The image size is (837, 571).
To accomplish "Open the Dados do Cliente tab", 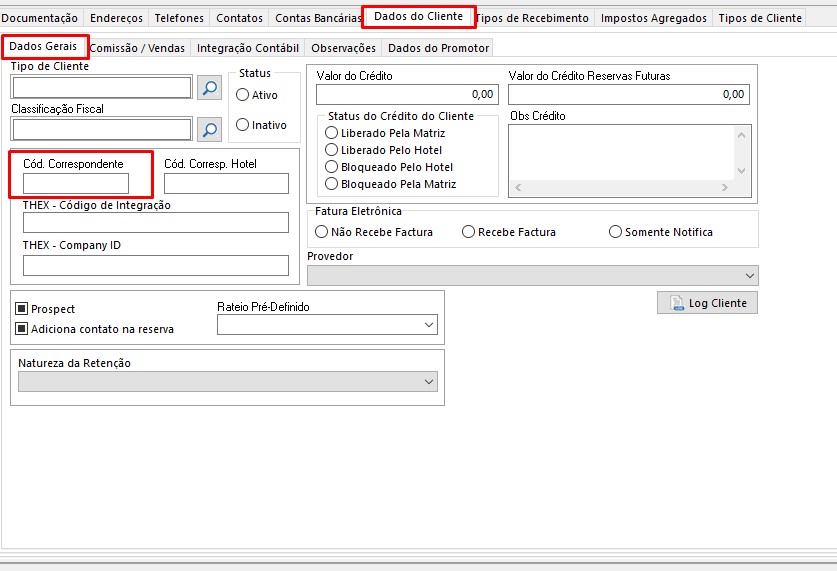I will 418,17.
